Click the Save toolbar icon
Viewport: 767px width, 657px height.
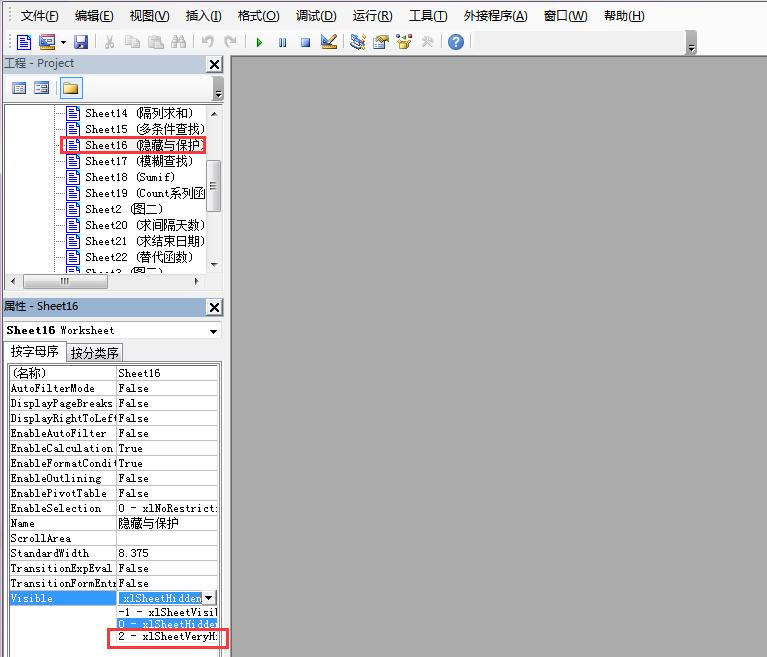pos(81,42)
